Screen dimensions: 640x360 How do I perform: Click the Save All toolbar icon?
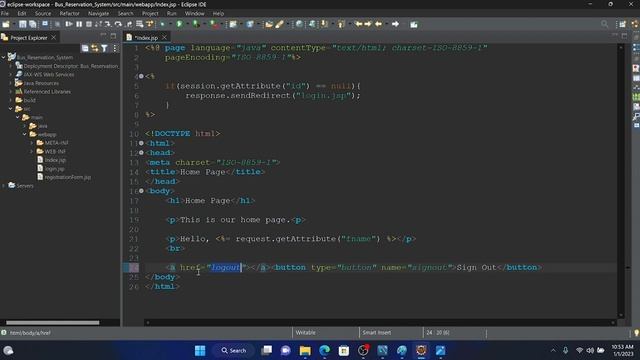click(x=33, y=24)
